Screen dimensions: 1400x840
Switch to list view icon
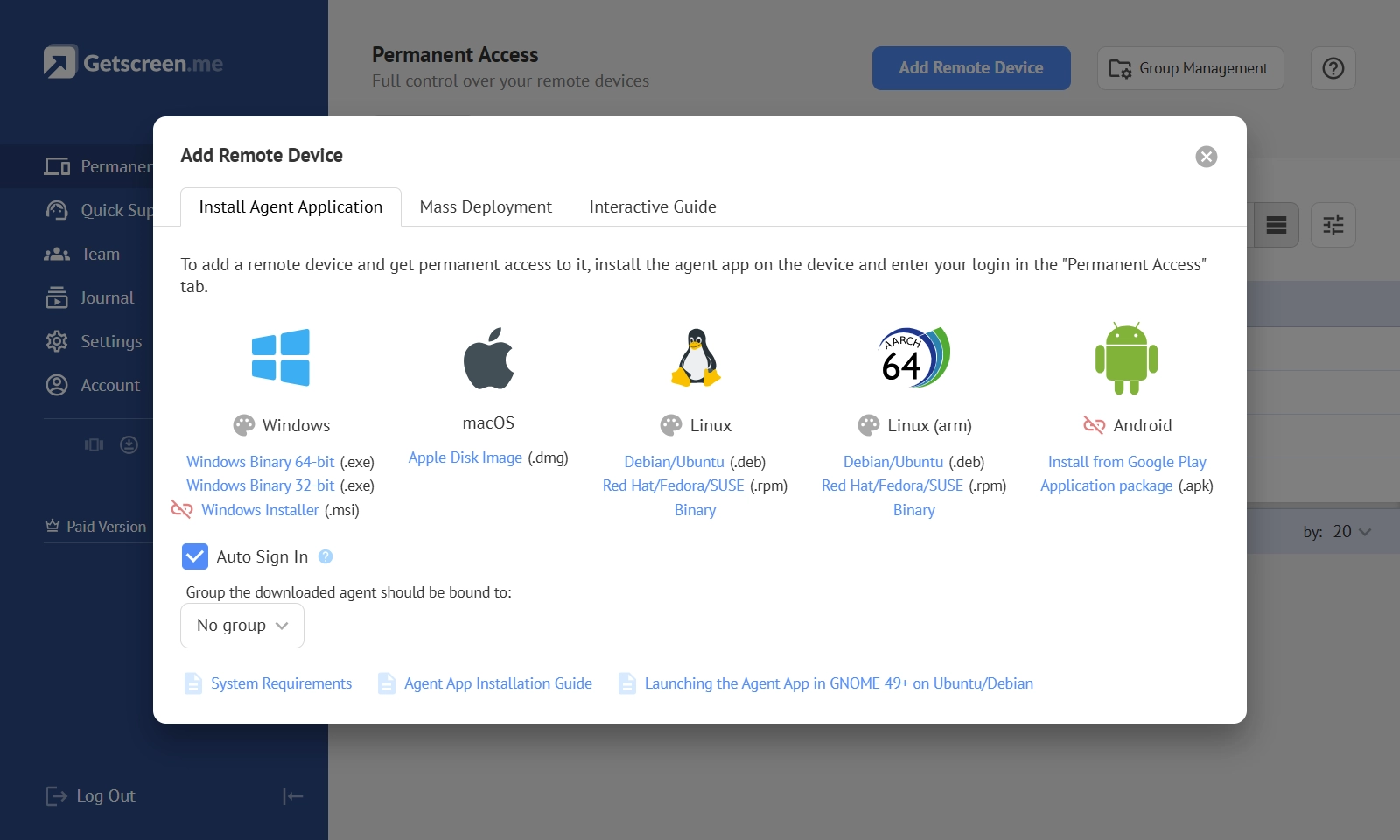[x=1277, y=225]
